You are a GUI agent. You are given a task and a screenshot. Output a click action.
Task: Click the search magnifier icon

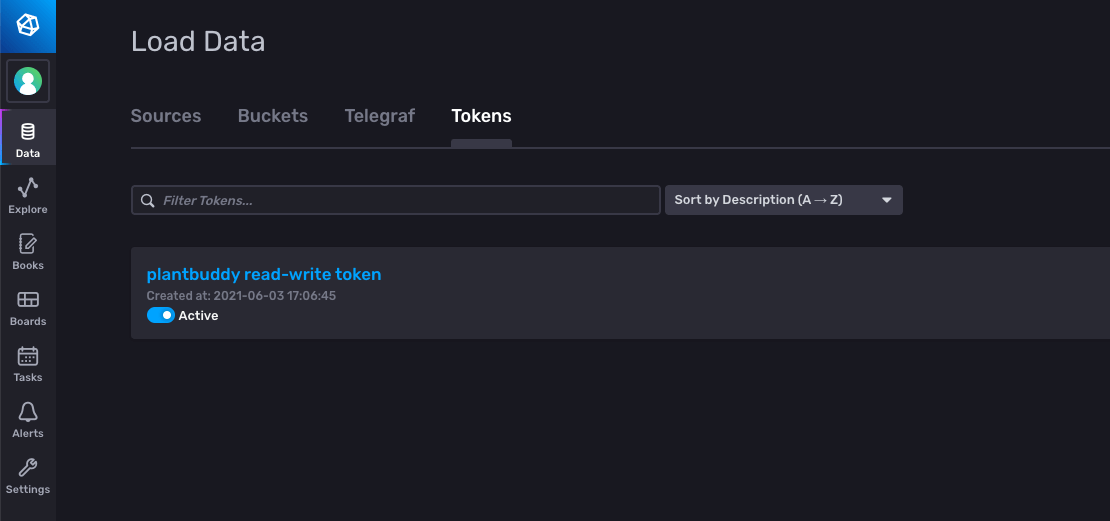(148, 201)
